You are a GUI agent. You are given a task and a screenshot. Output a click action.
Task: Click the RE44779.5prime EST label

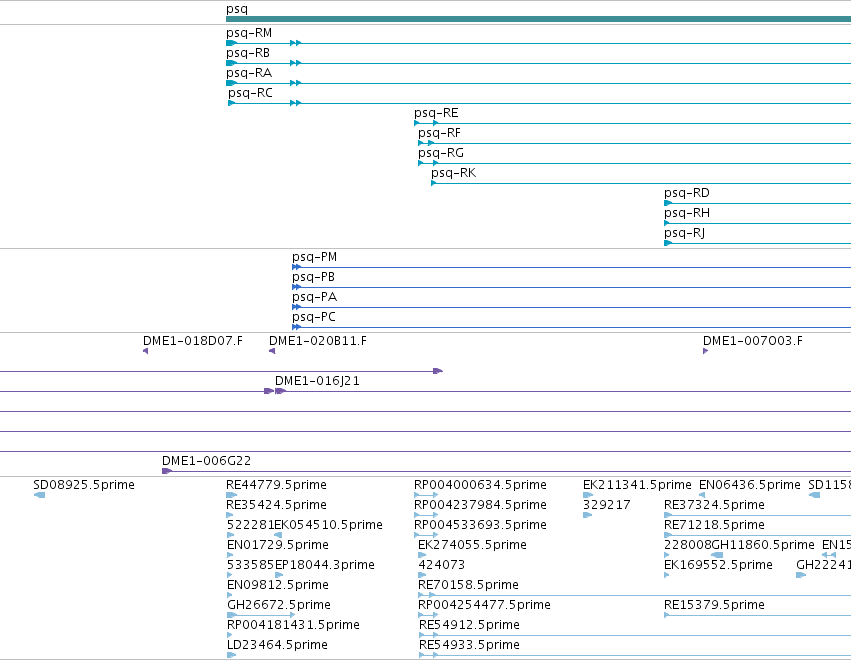(x=276, y=485)
